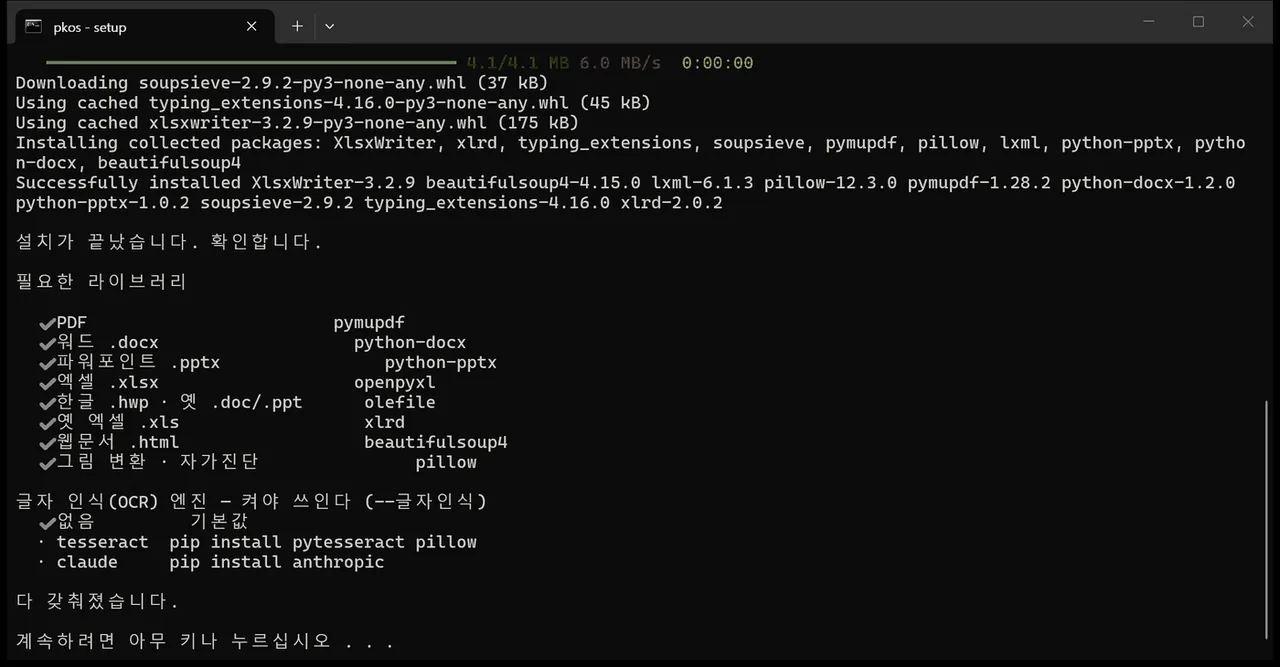Click the "옛 엑셀 .xls" row label
The height and width of the screenshot is (667, 1280).
coord(118,422)
